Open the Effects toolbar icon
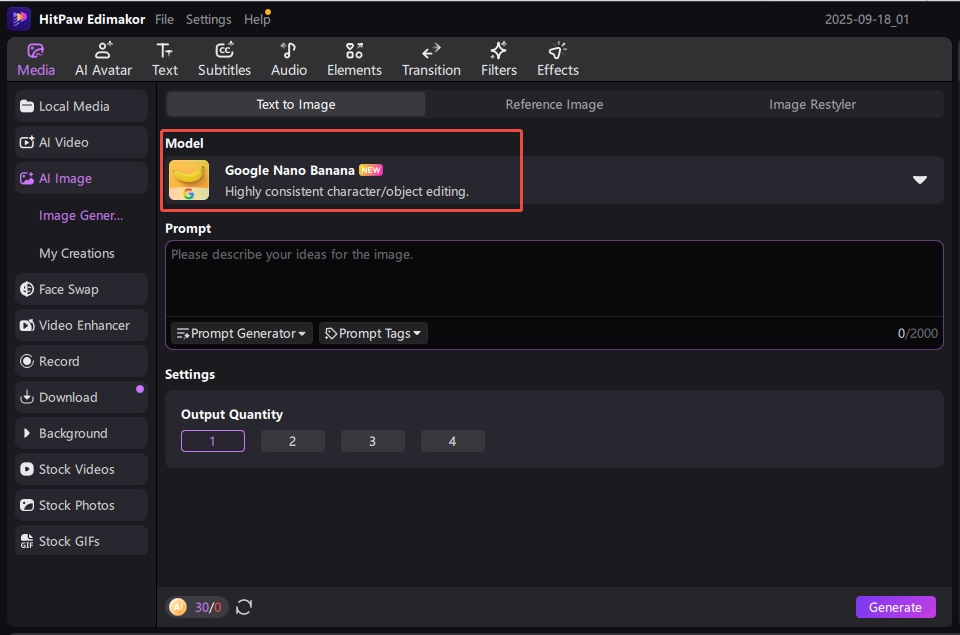 (557, 51)
